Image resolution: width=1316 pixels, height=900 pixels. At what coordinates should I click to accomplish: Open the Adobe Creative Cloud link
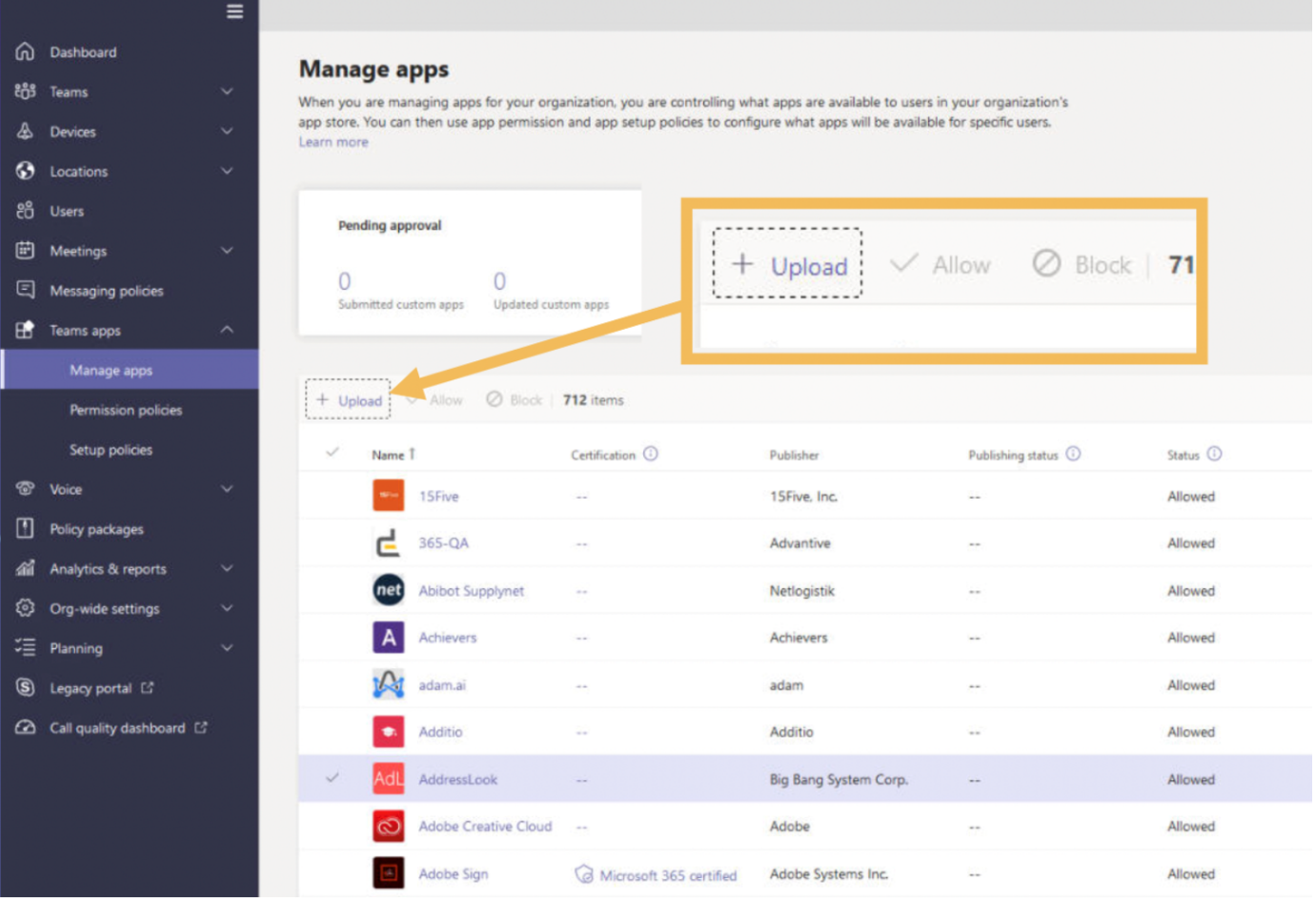point(485,827)
